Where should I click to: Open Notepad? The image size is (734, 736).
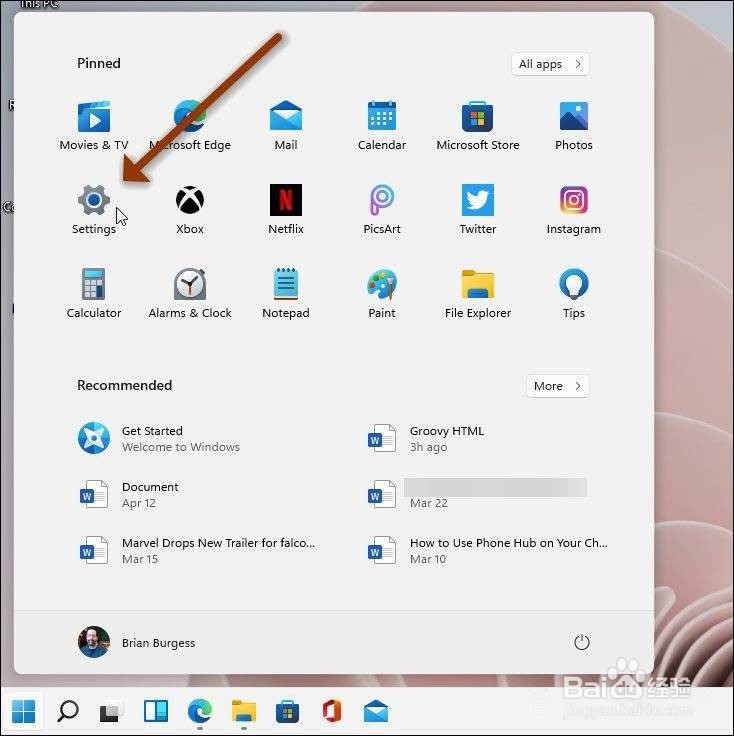(x=286, y=293)
